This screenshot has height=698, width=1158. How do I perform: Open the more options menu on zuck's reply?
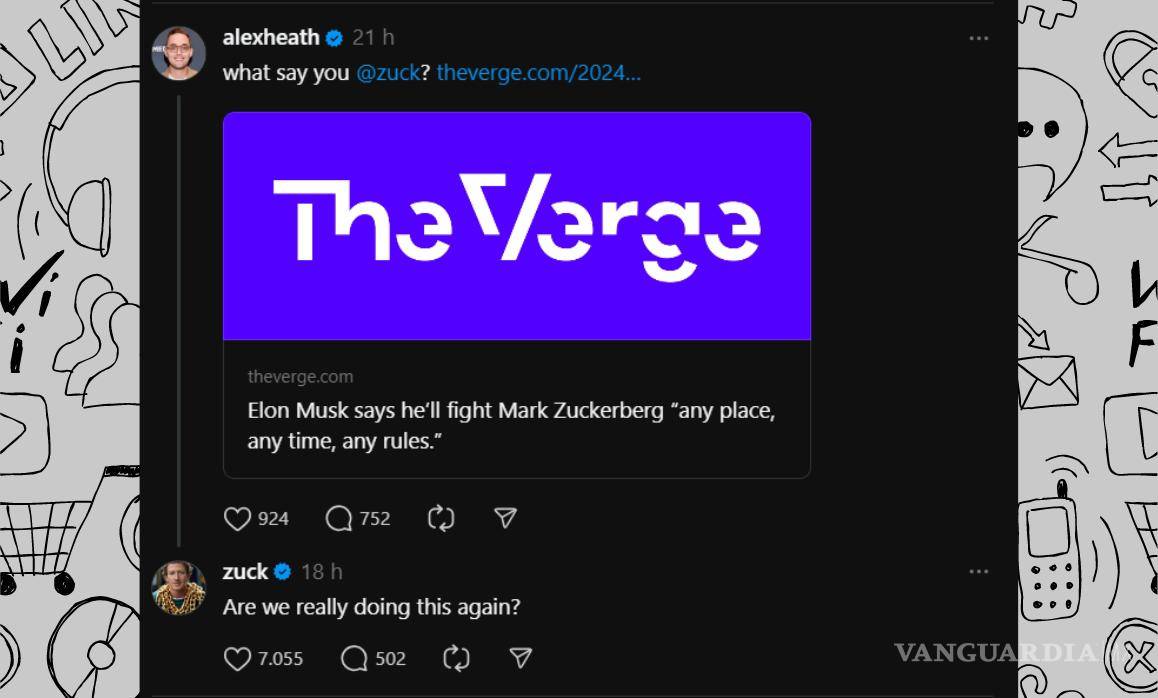pos(977,570)
